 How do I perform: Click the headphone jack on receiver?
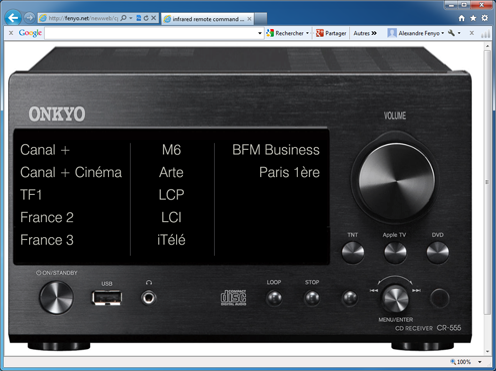click(148, 297)
